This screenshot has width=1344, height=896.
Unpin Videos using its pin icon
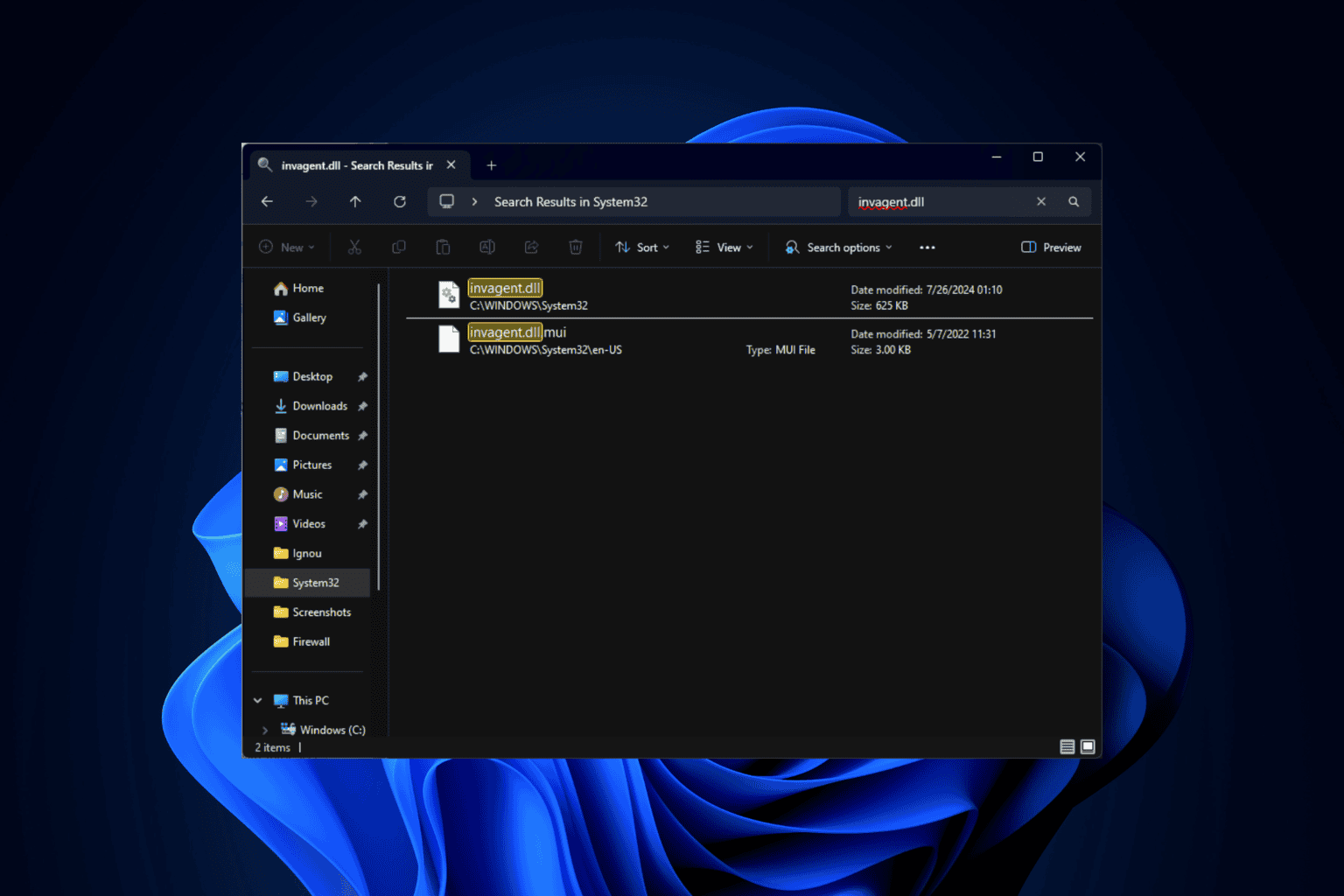click(x=362, y=524)
